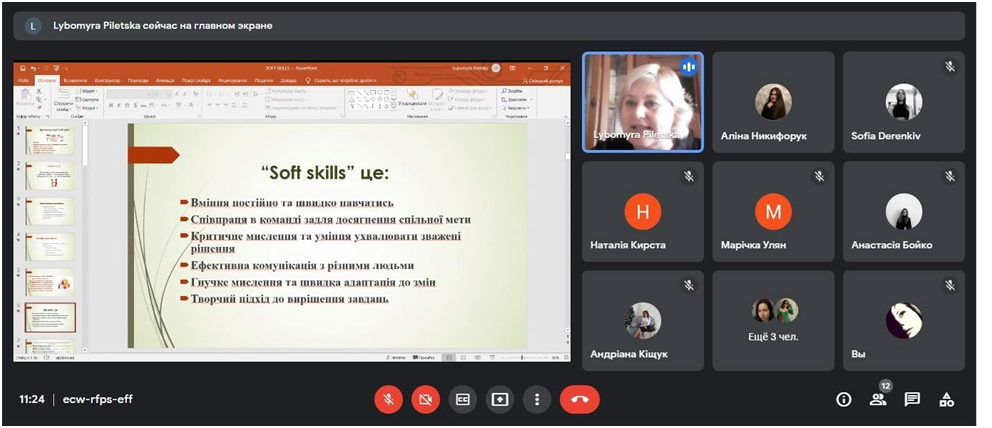Click the present screen icon
Viewport: 992px width, 428px height.
(500, 399)
